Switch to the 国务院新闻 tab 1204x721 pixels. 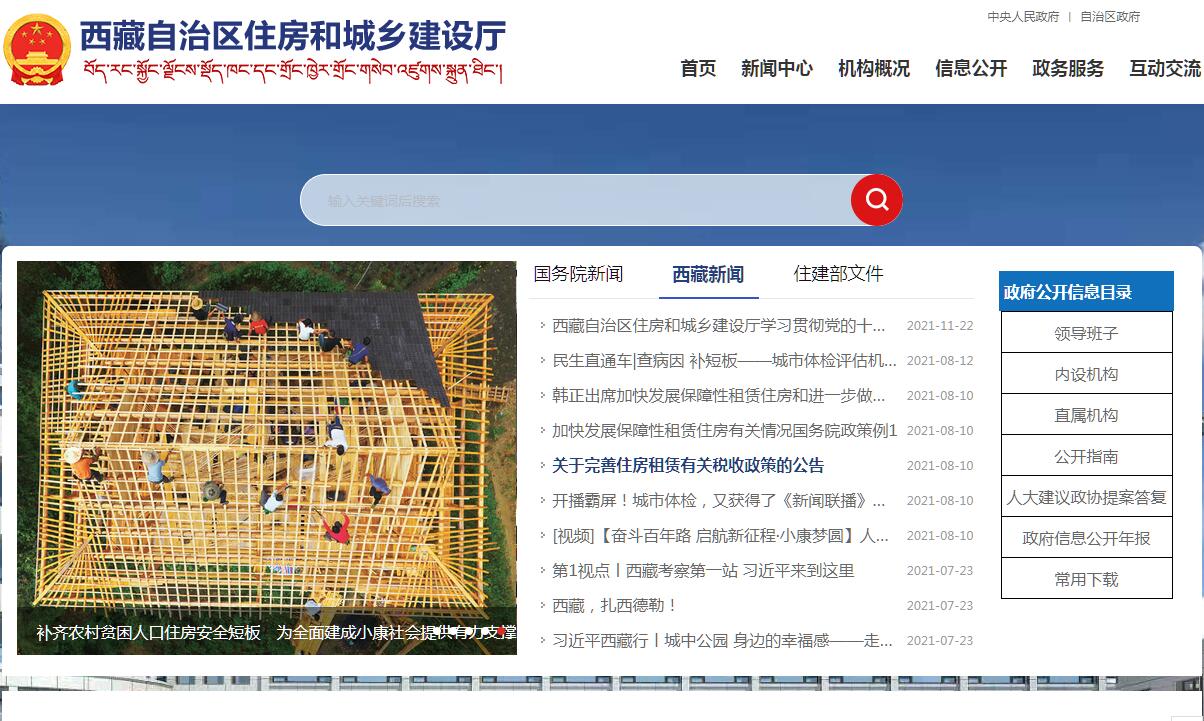(x=578, y=274)
